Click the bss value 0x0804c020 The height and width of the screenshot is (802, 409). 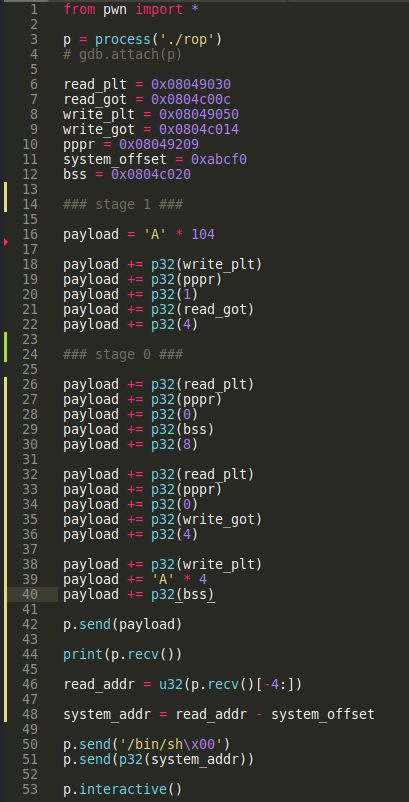point(151,174)
